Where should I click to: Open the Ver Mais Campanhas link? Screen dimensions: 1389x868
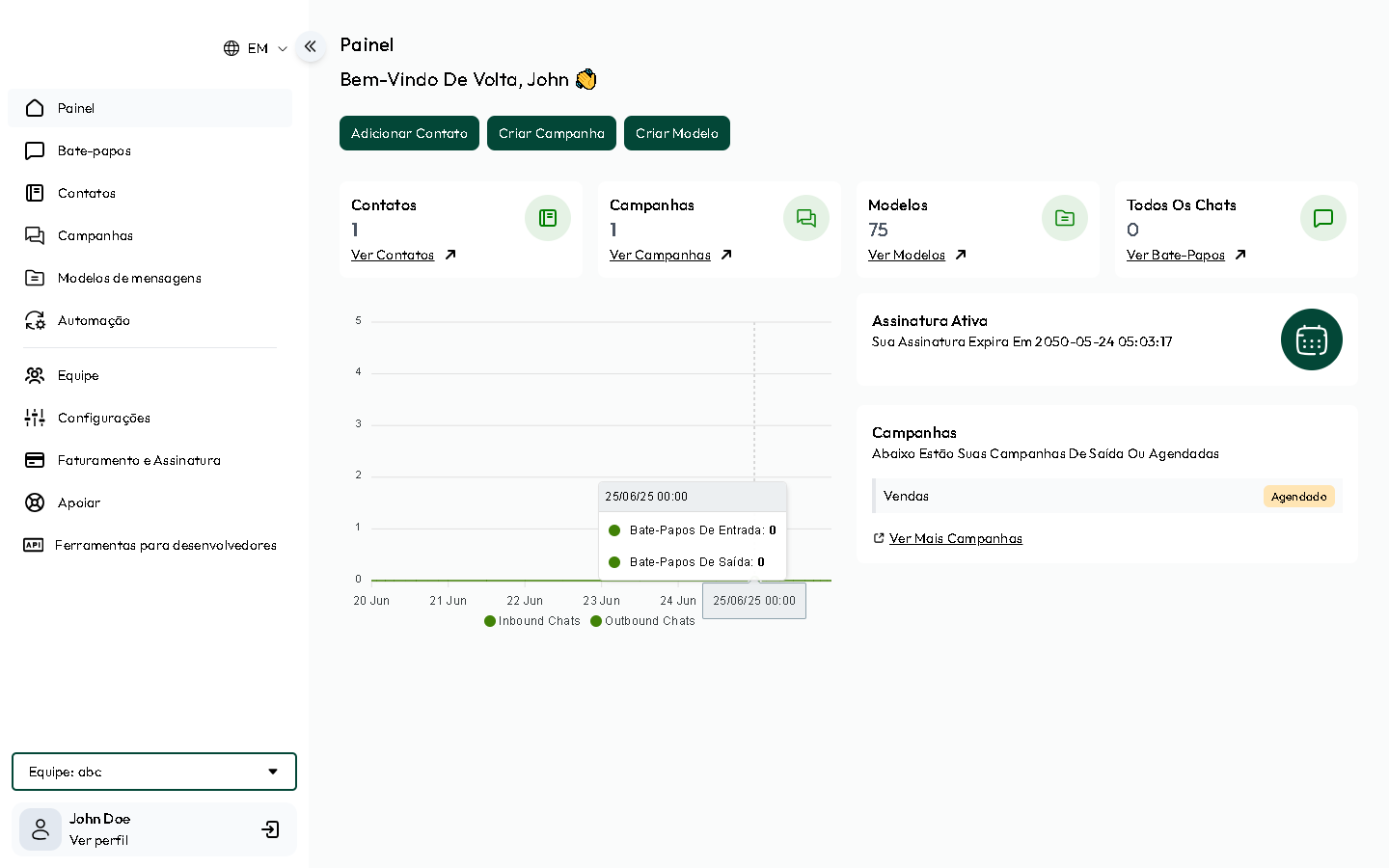[x=955, y=538]
